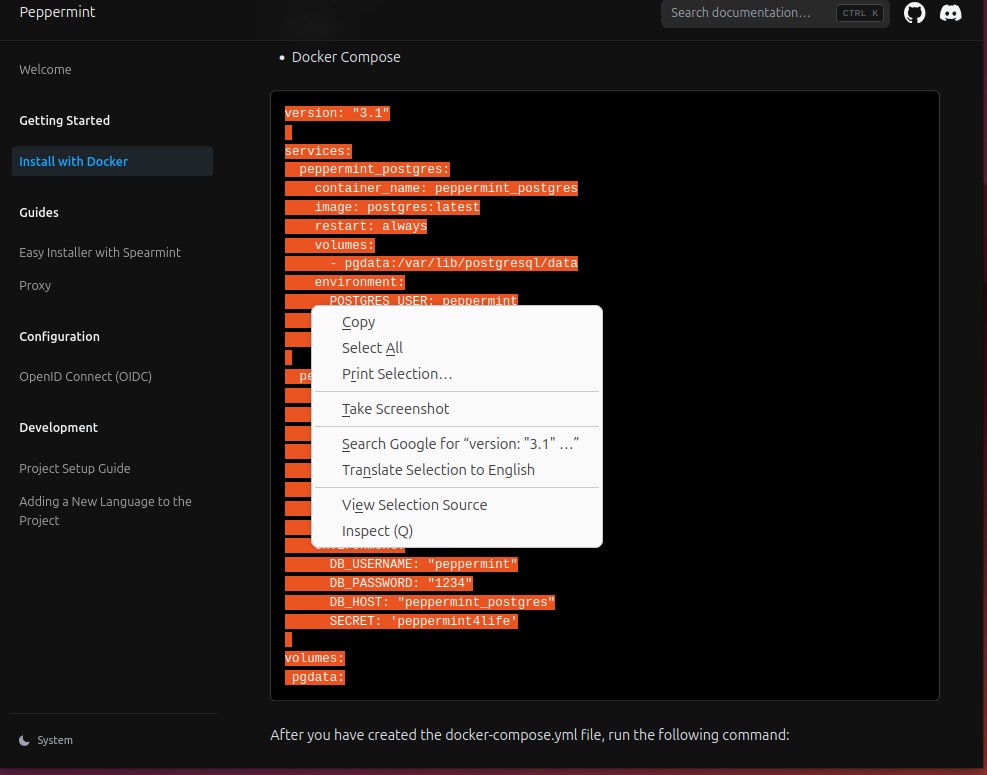Choose Print Selection from context menu
The image size is (987, 775).
click(x=456, y=374)
